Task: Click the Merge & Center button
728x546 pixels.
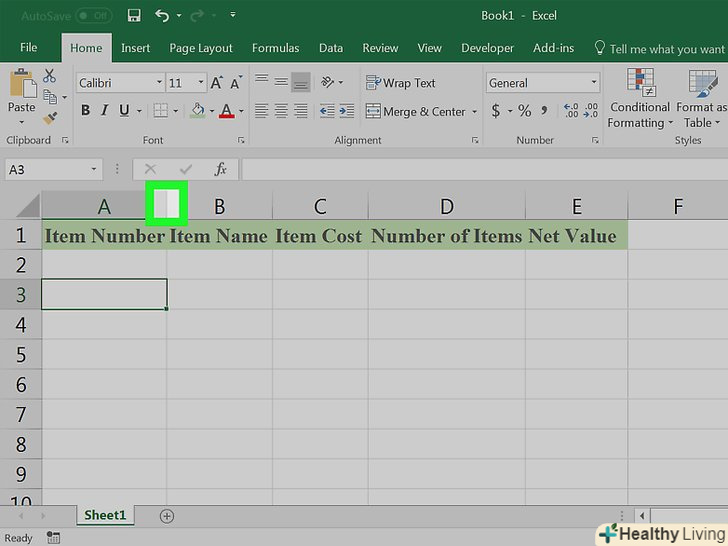Action: pyautogui.click(x=416, y=111)
